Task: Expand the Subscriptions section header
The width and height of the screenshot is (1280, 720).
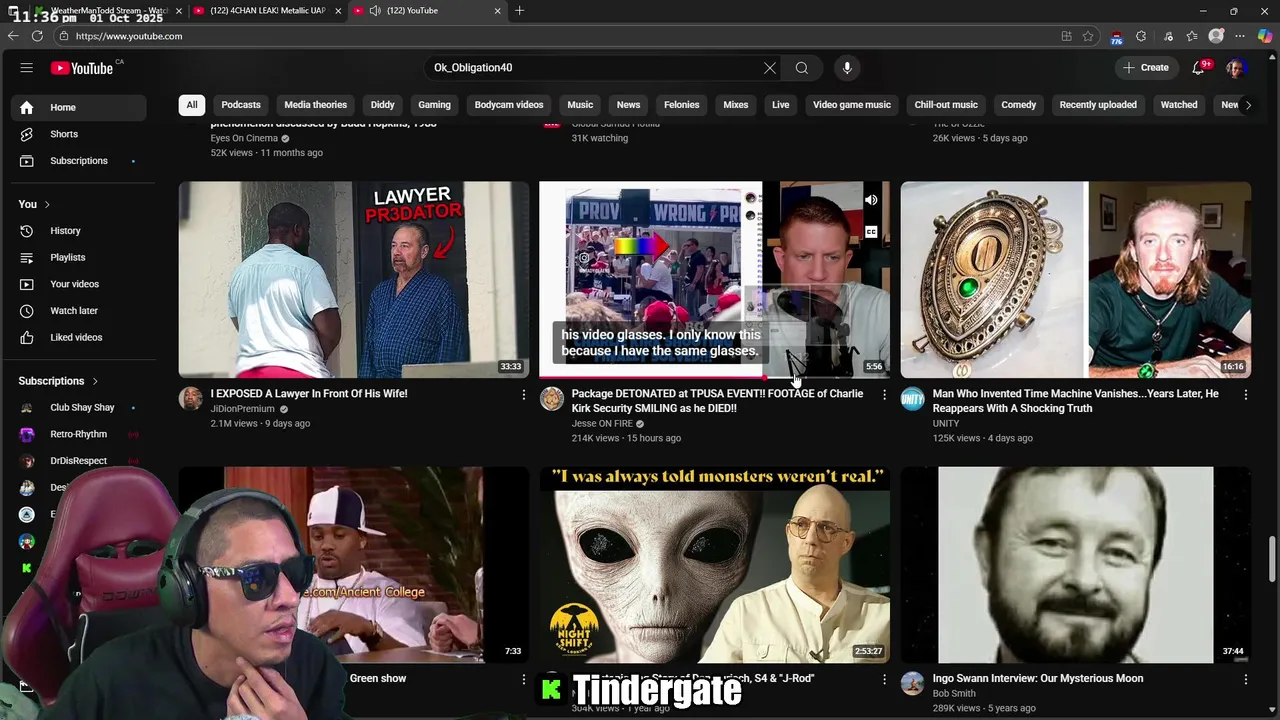Action: coord(58,381)
